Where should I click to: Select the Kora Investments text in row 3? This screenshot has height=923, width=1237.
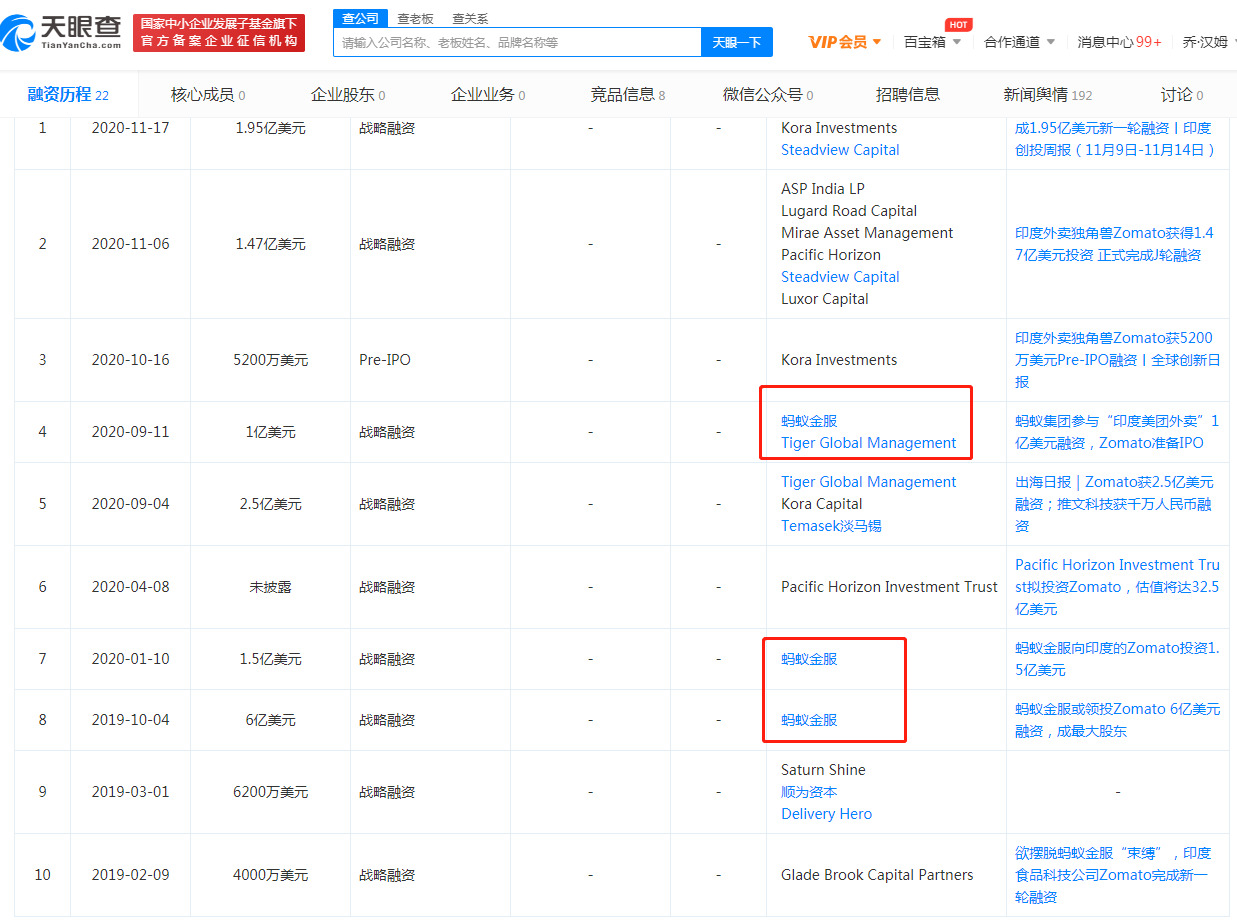(x=839, y=360)
